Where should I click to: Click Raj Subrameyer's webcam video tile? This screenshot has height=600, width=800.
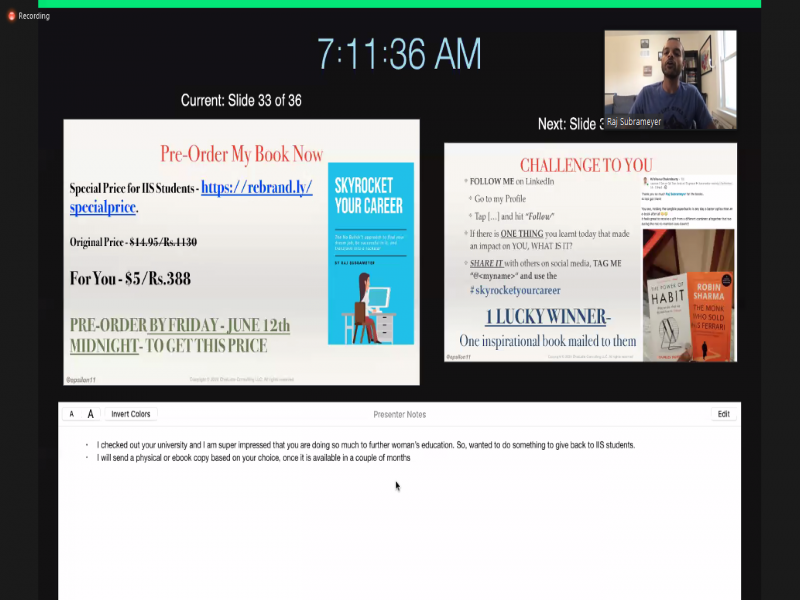pos(669,78)
